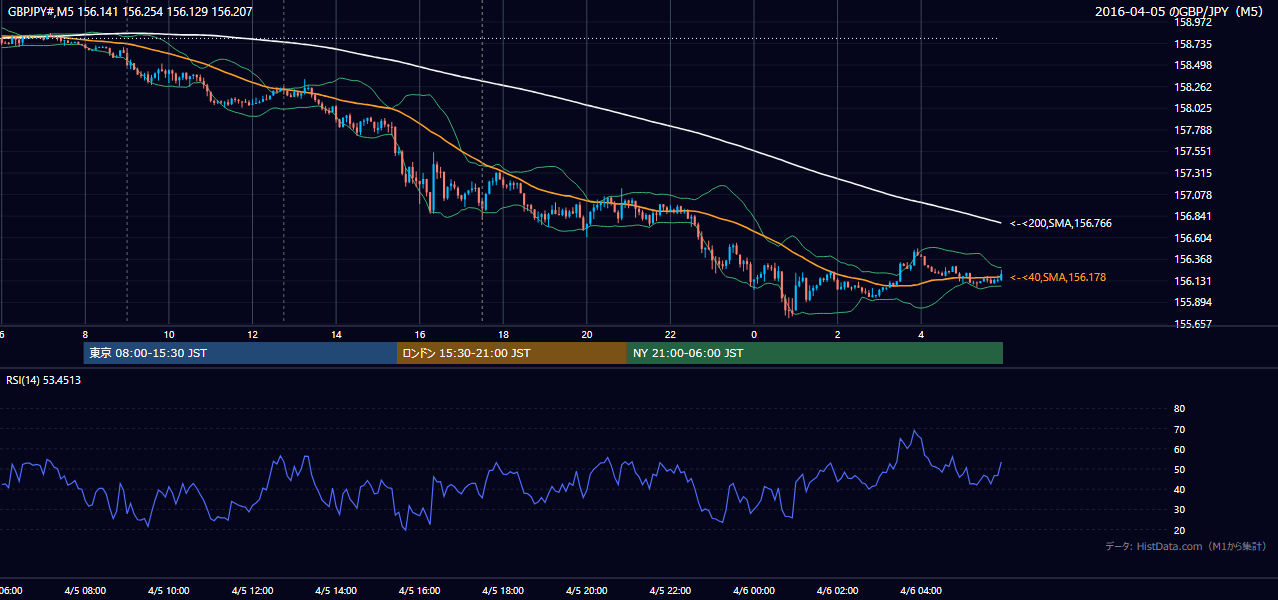
Task: Click price axis label 157.551
Action: 1192,151
